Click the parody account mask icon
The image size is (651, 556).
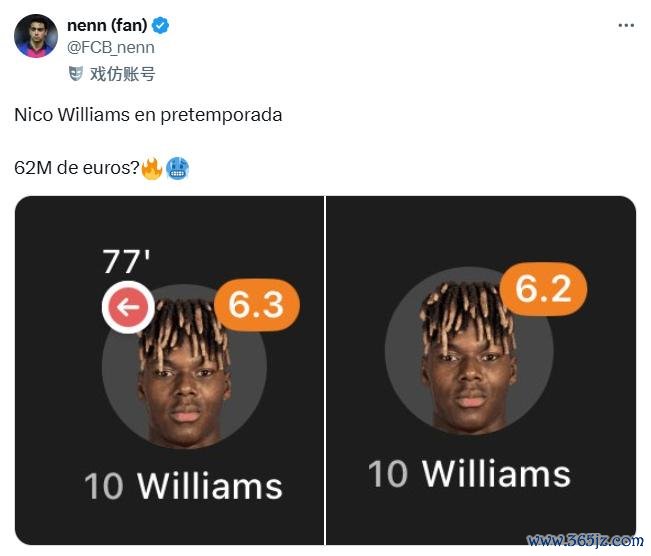click(76, 73)
